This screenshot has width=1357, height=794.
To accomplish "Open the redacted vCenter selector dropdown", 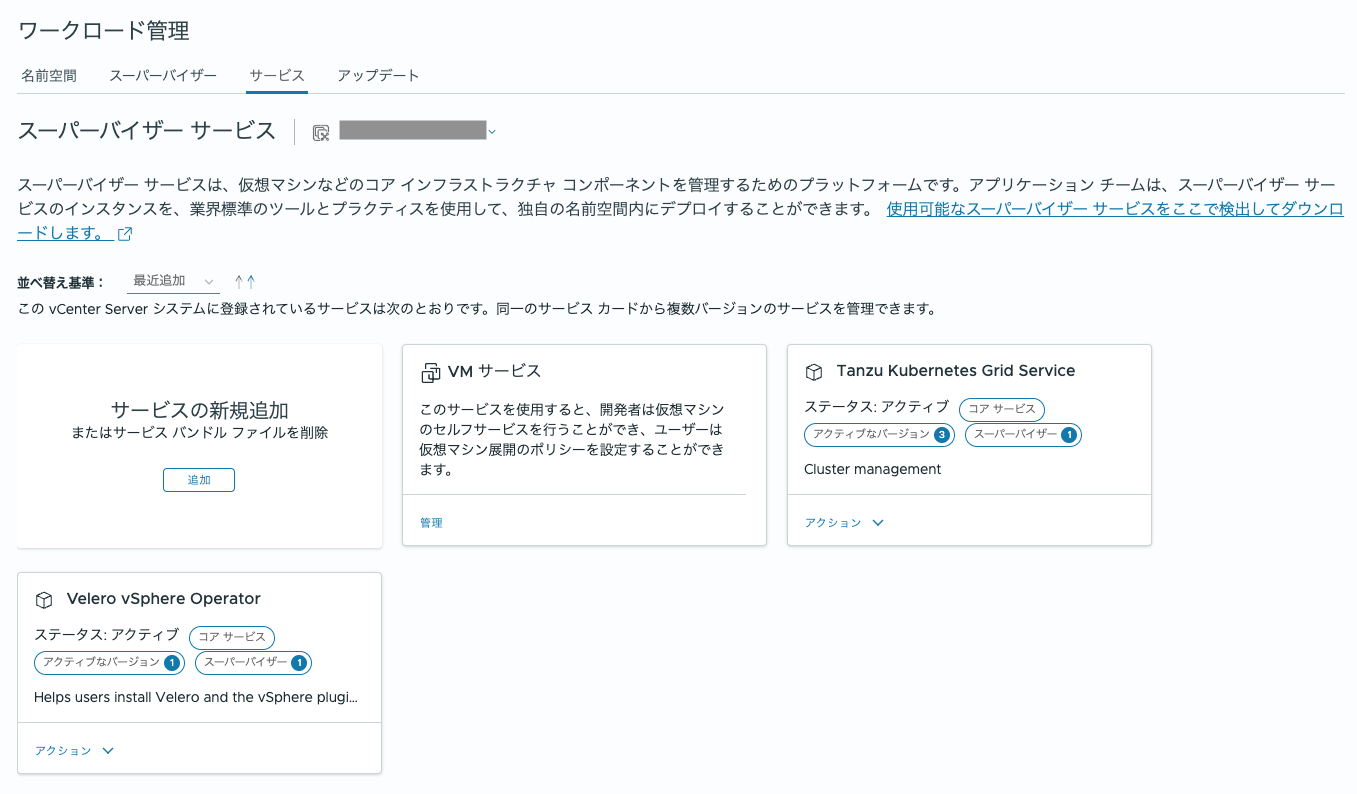I will click(417, 130).
